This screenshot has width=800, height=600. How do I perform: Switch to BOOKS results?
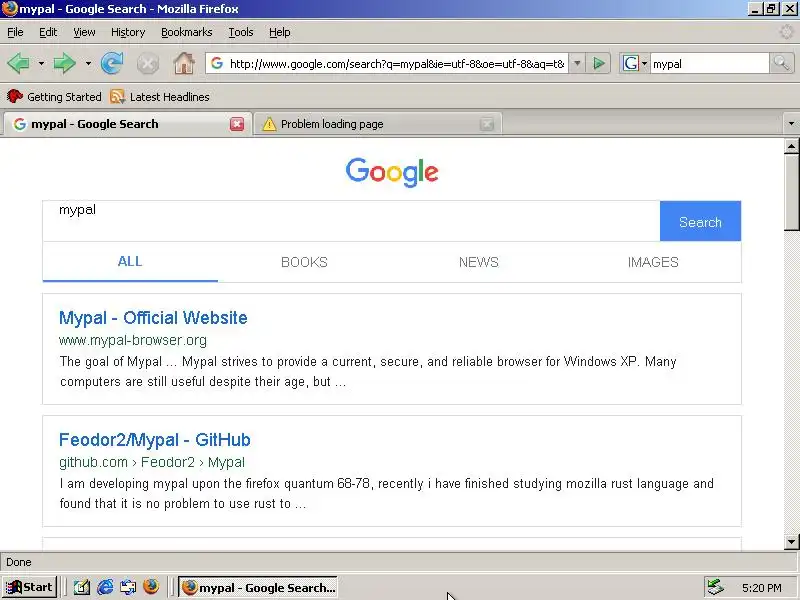305,262
